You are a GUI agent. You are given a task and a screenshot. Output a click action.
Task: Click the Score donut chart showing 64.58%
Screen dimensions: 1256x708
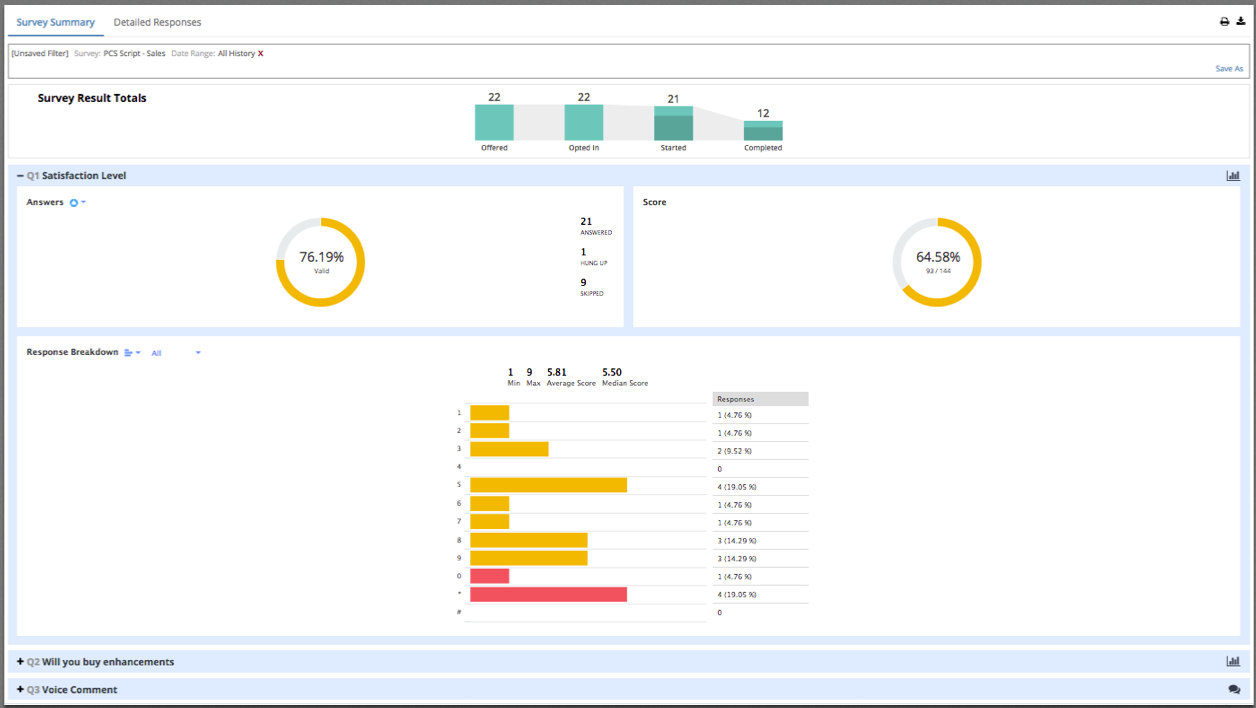tap(937, 262)
